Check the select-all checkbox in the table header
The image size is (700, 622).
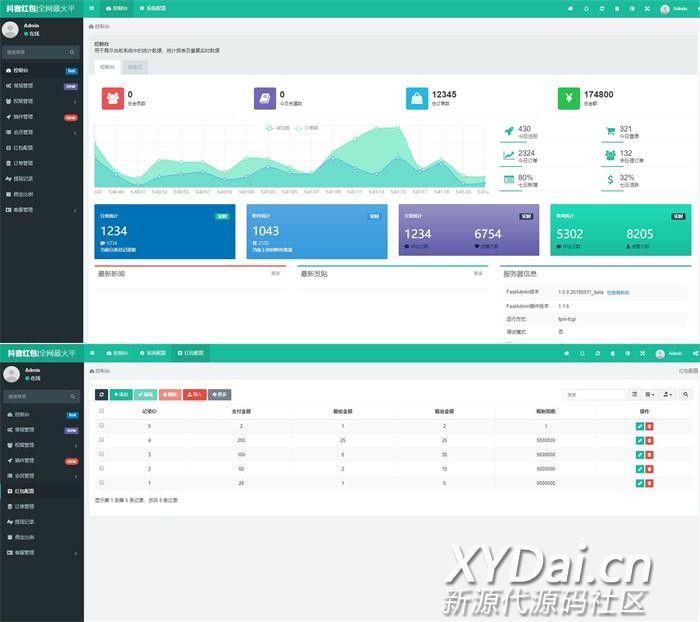(x=101, y=411)
